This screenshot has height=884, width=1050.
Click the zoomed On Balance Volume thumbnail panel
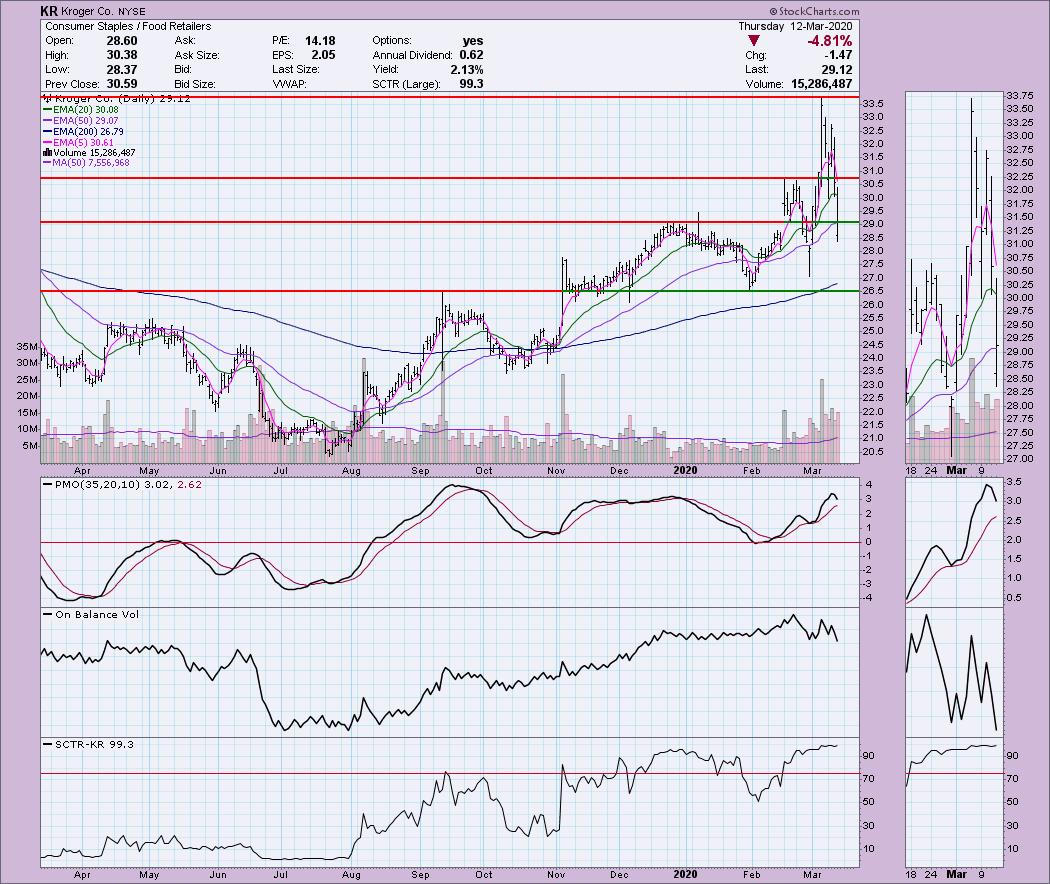pyautogui.click(x=954, y=672)
